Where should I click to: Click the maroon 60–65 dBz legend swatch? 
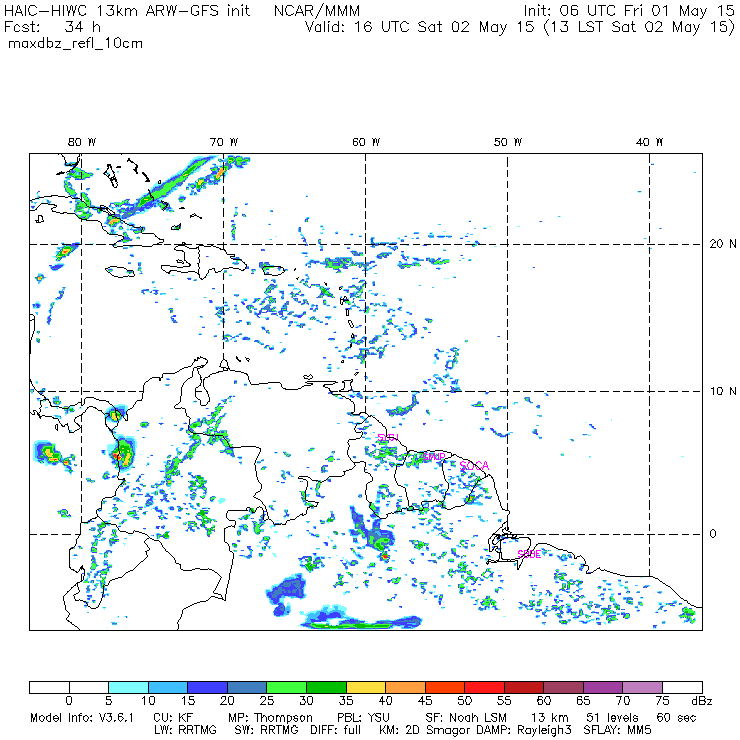point(564,687)
